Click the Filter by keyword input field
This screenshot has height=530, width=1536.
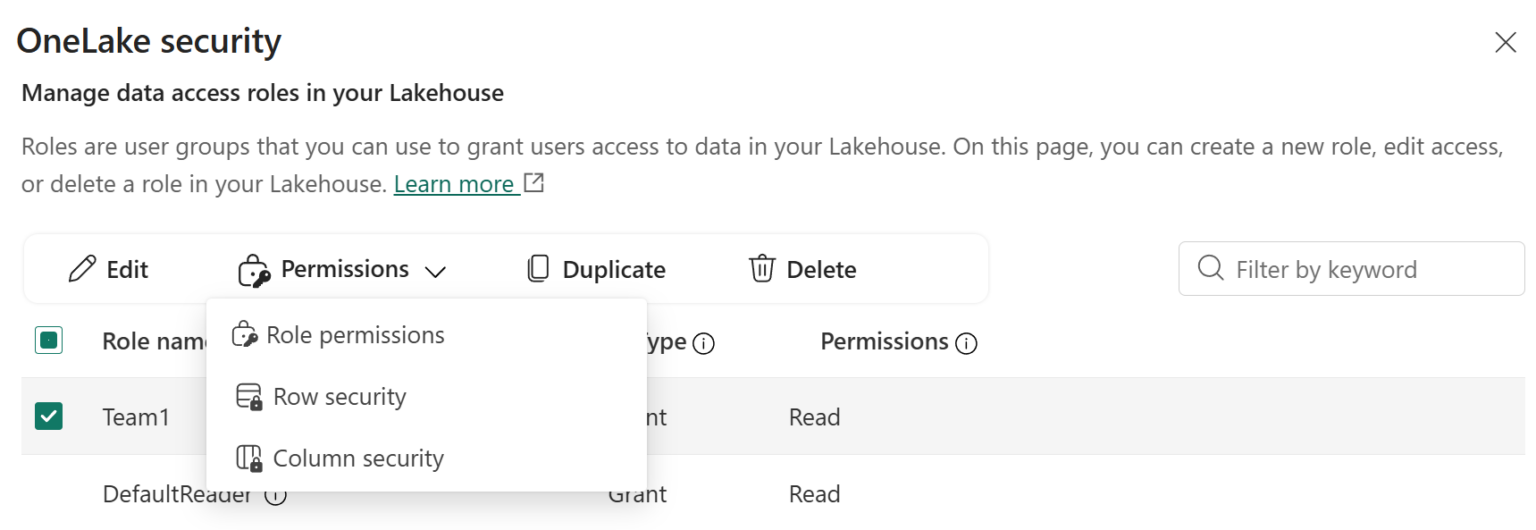coord(1351,268)
